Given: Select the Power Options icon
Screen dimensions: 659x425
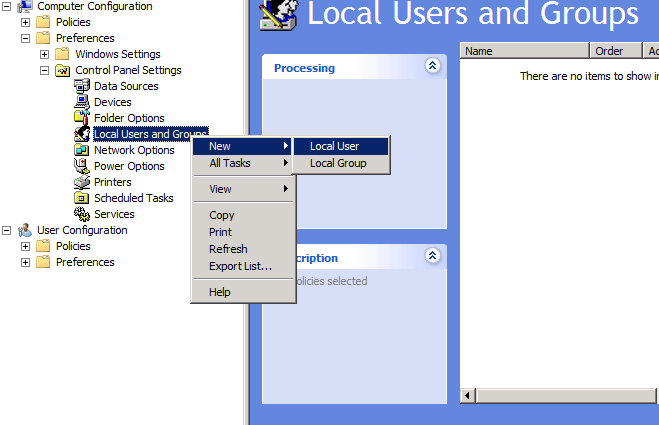Looking at the screenshot, I should [x=83, y=166].
